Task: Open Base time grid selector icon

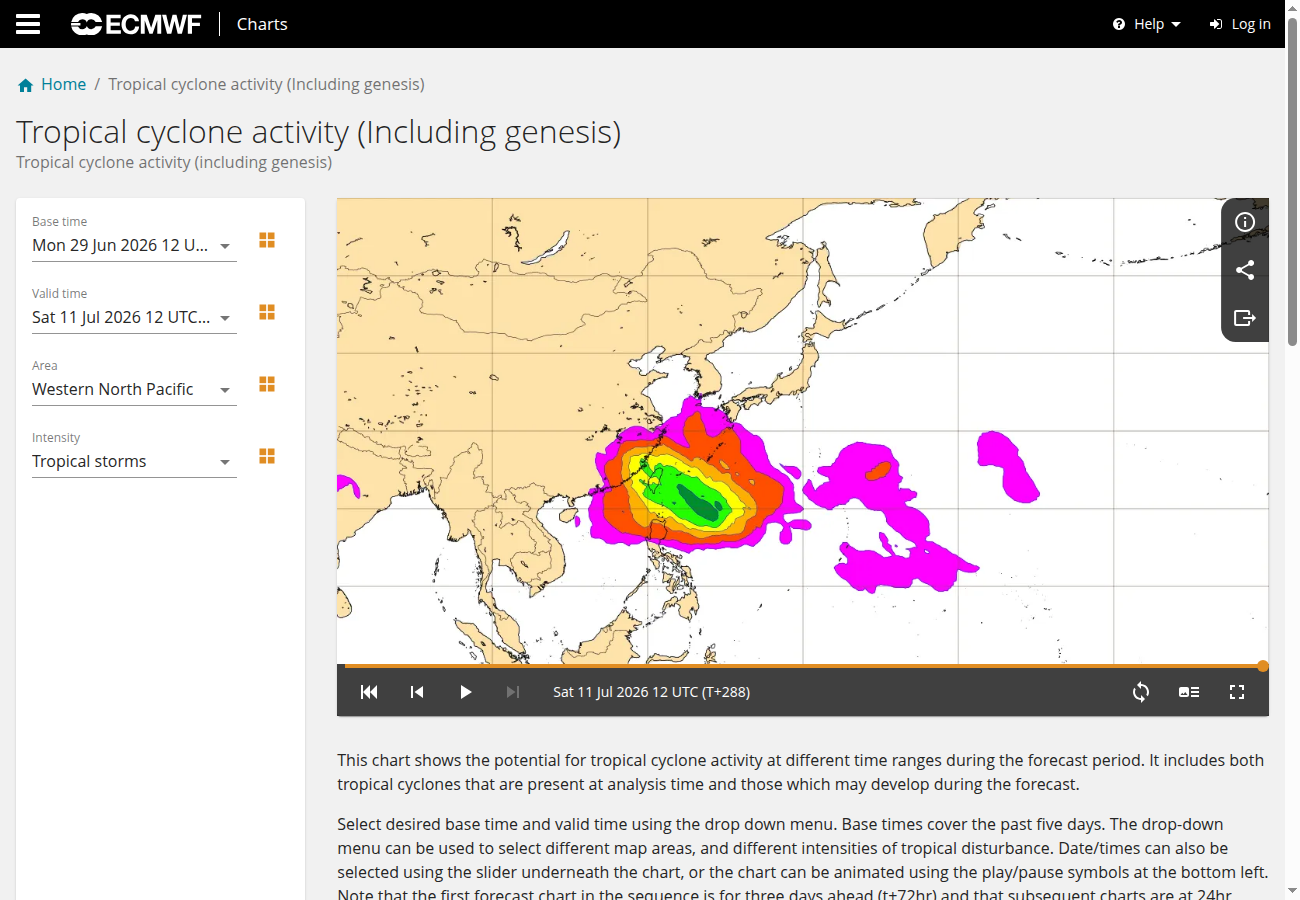Action: pos(267,240)
